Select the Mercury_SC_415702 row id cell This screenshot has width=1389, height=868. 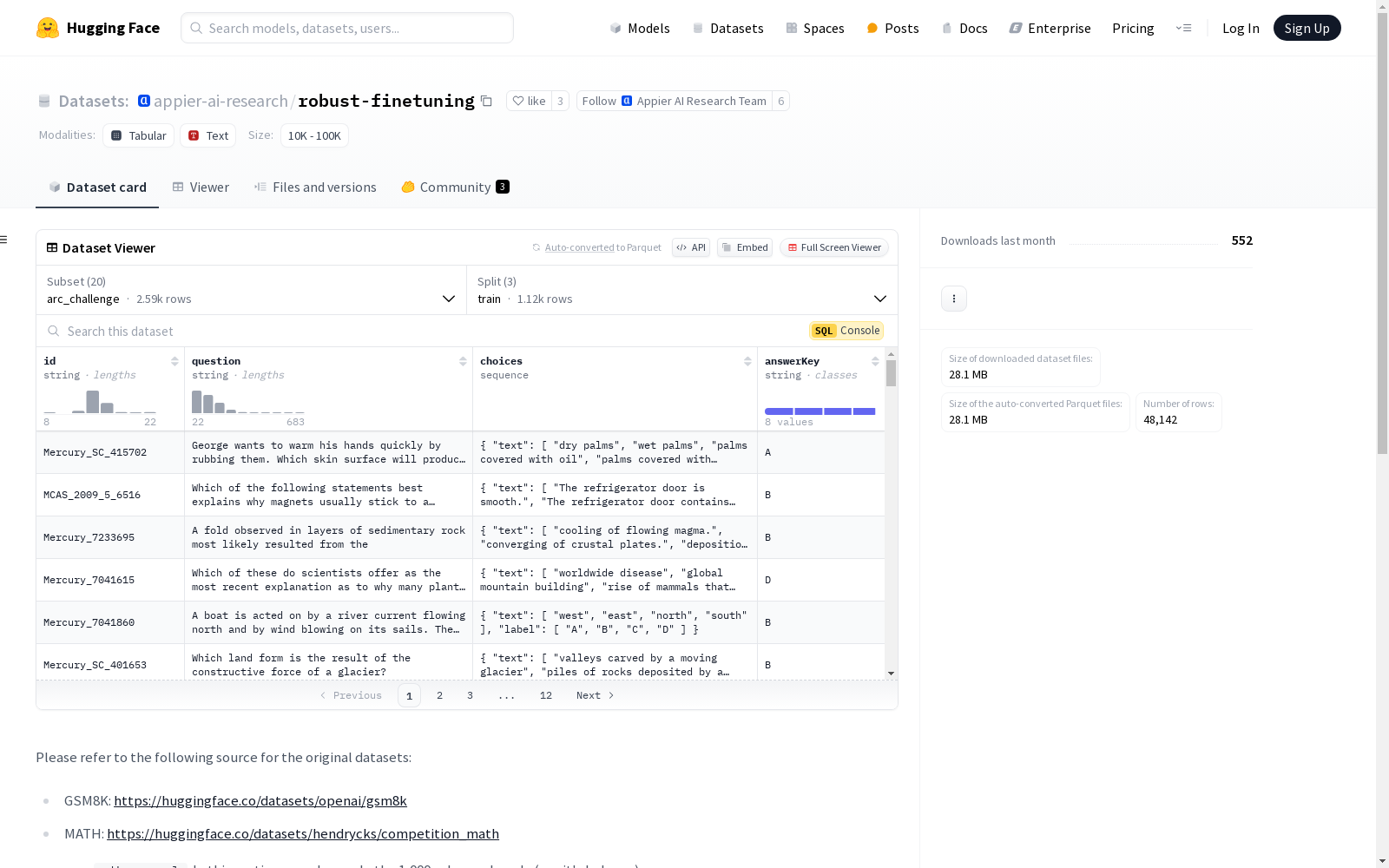click(x=110, y=452)
